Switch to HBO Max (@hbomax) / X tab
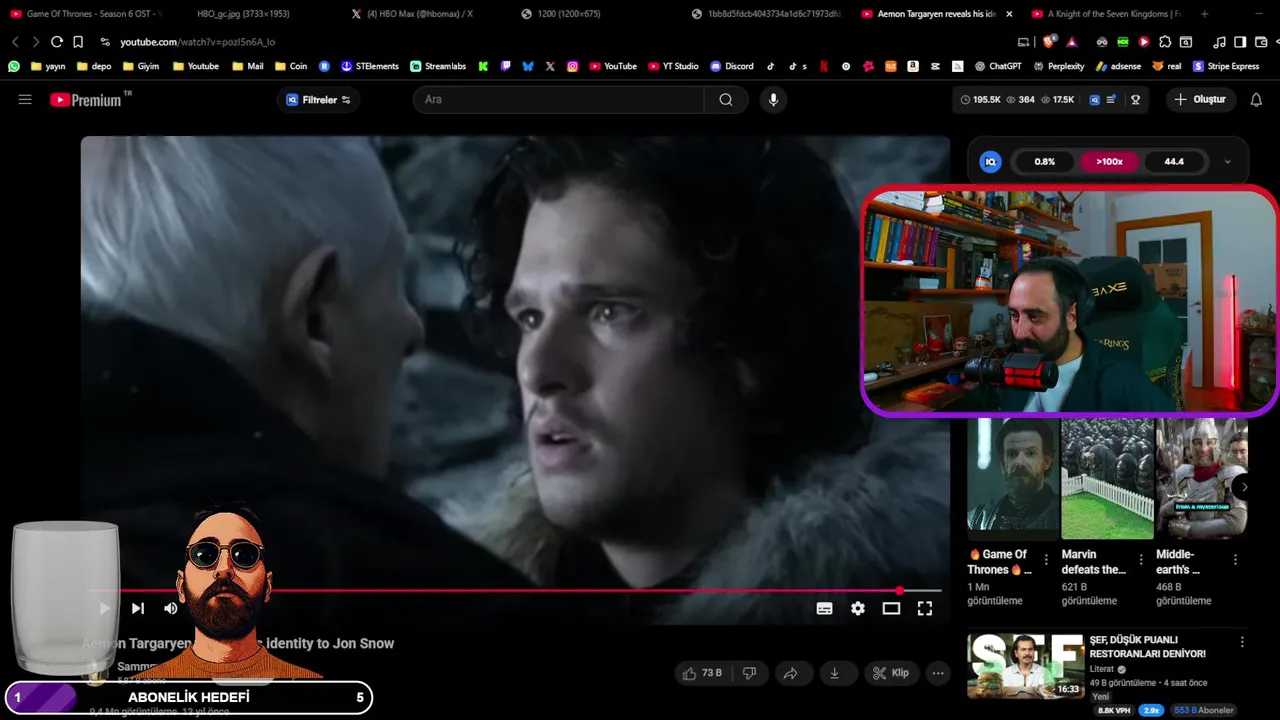 pos(412,14)
